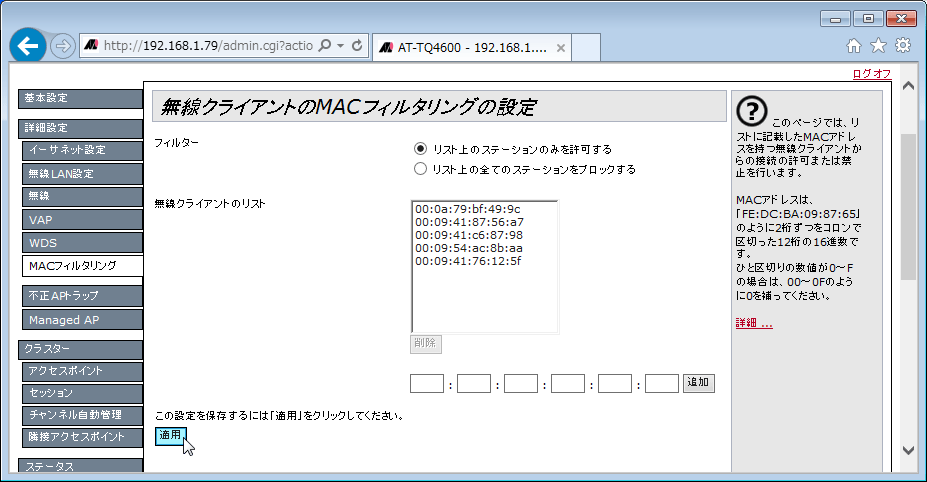
Task: Focus the fourth MAC octet input field
Action: (x=568, y=383)
